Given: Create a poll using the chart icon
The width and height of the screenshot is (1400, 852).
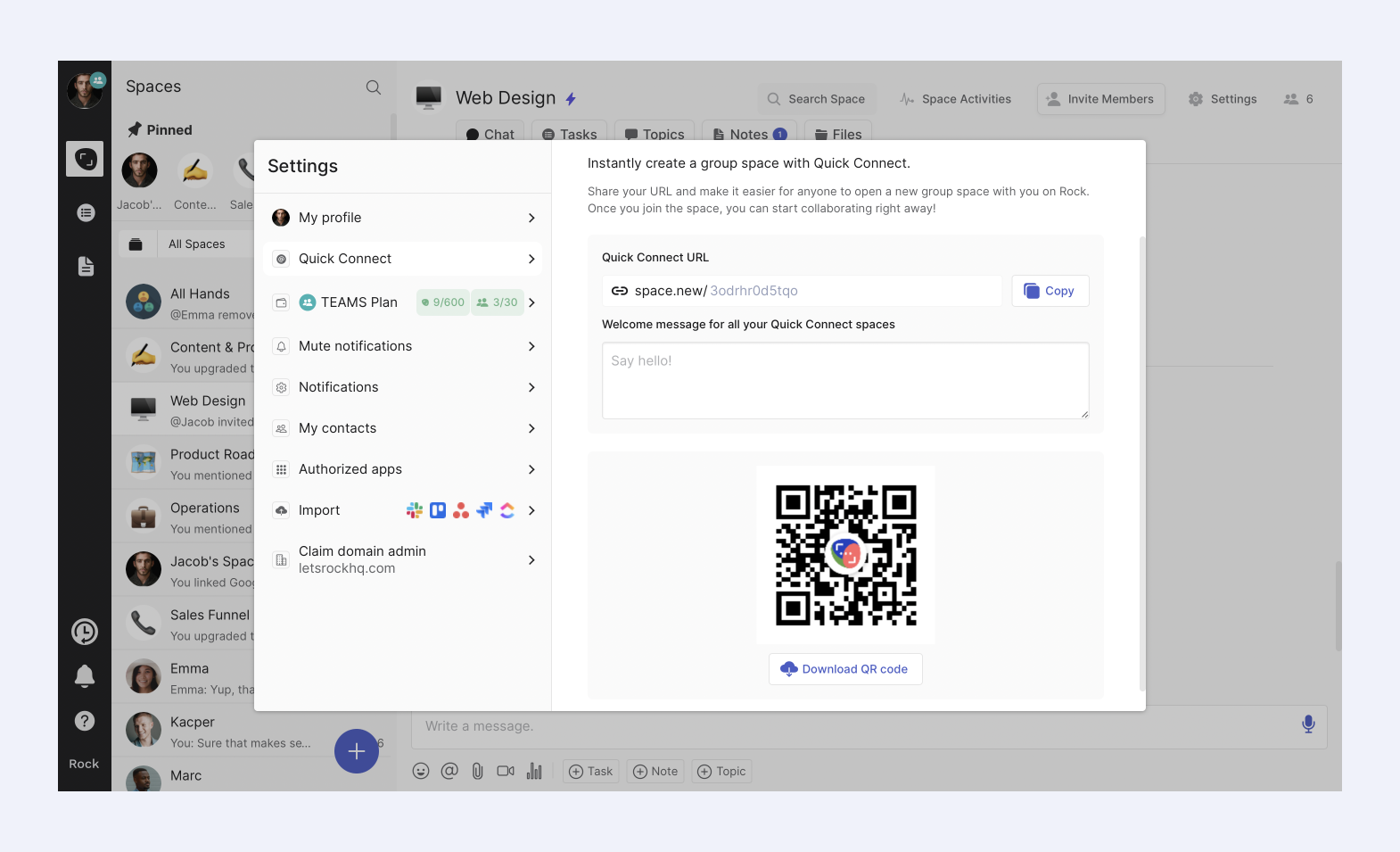Looking at the screenshot, I should [534, 772].
